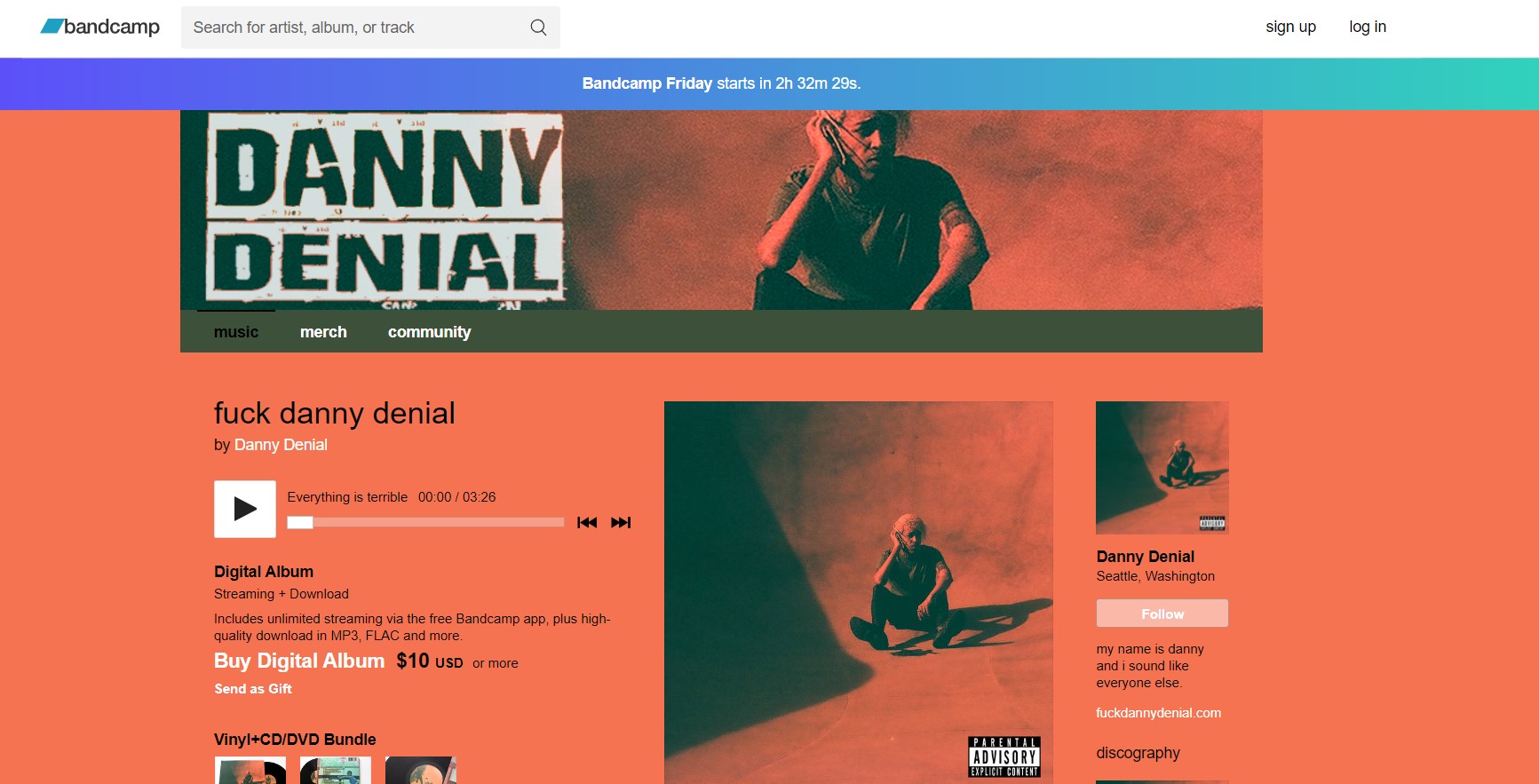Skip to previous track

[587, 522]
